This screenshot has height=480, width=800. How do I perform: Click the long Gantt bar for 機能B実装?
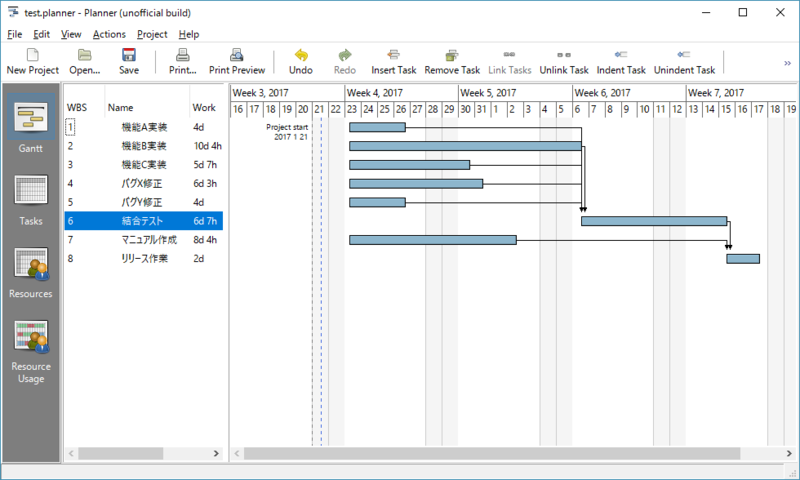pyautogui.click(x=465, y=146)
